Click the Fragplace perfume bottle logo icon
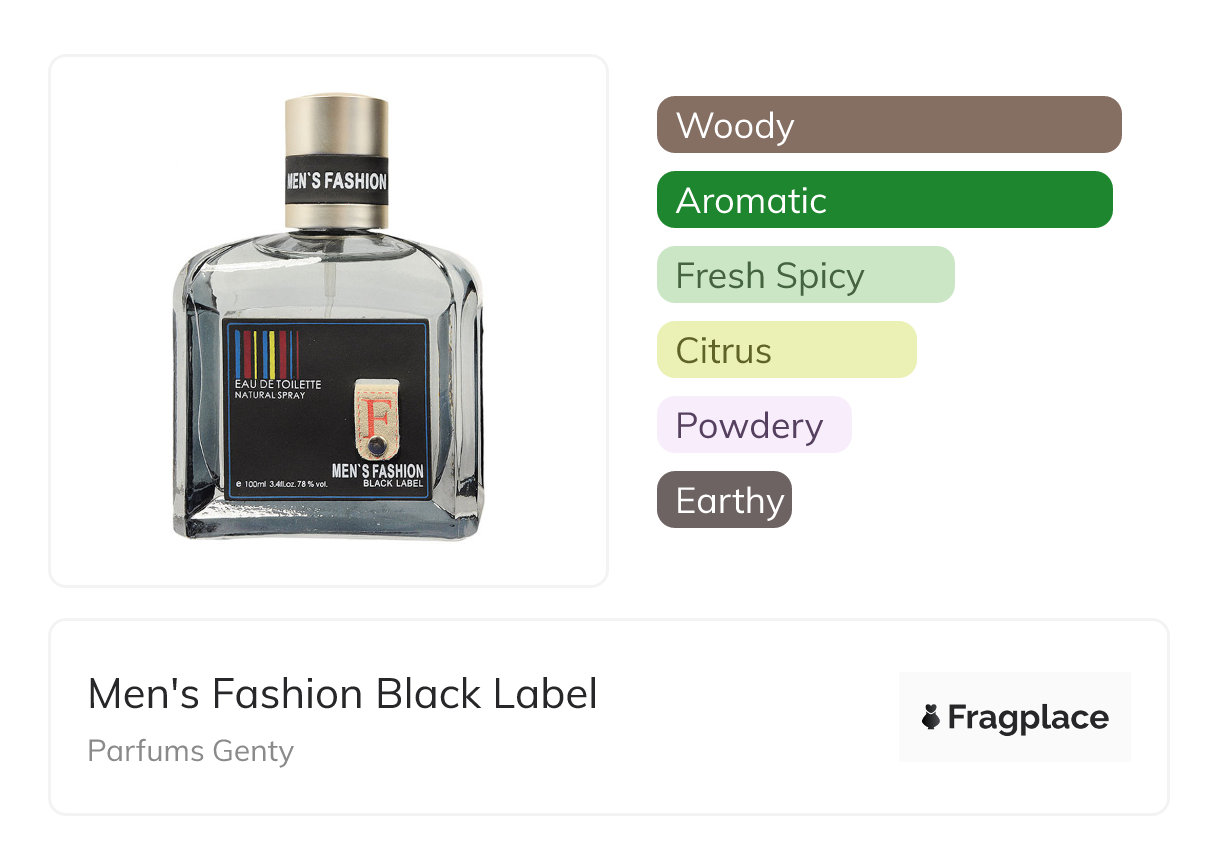 pos(931,717)
